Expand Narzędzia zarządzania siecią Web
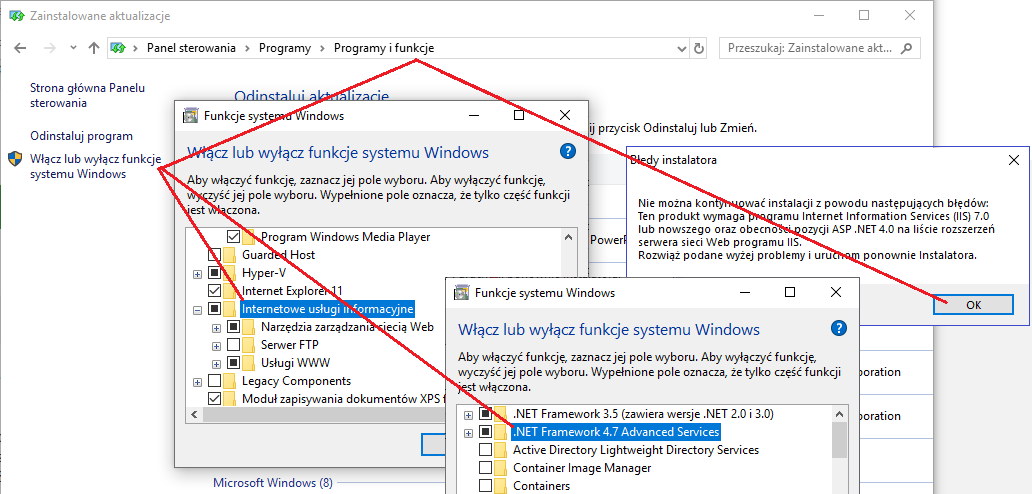The width and height of the screenshot is (1032, 494). (x=216, y=327)
